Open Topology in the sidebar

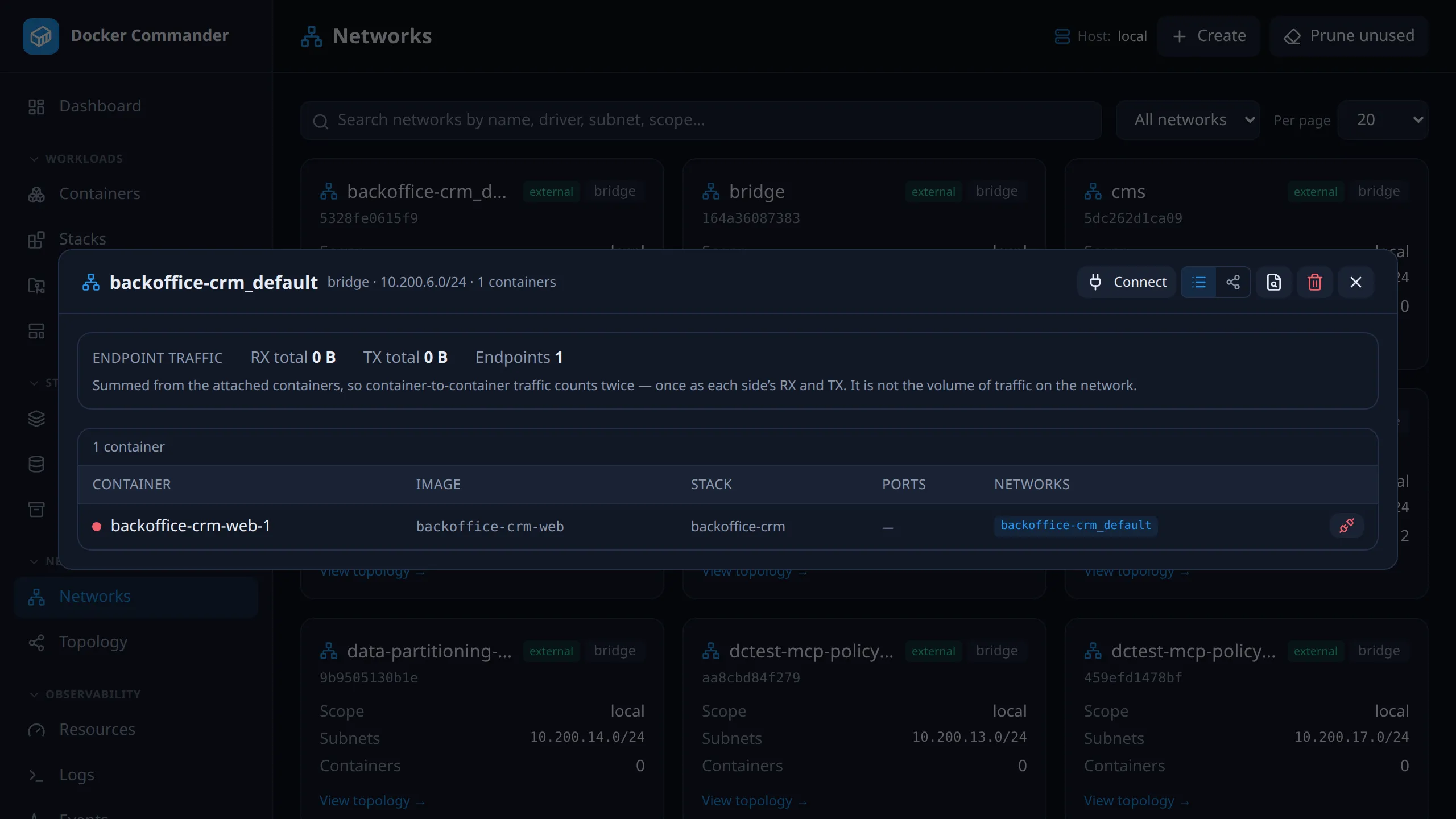pos(136,642)
